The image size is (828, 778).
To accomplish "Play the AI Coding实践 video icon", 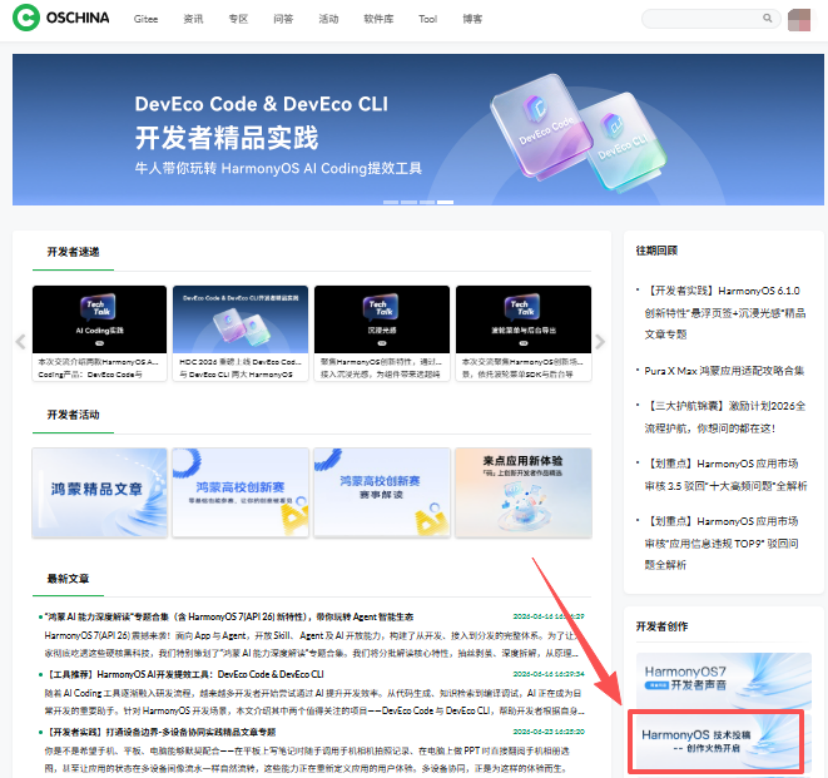I will (99, 343).
